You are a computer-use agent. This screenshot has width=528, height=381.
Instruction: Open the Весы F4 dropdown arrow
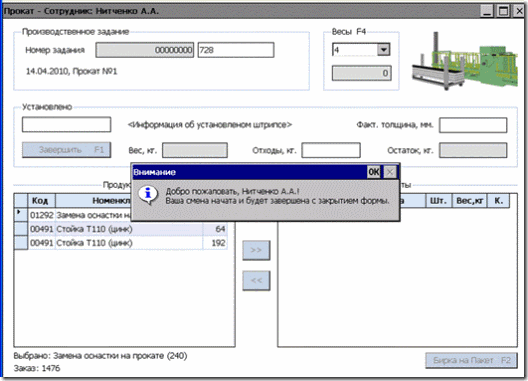coord(384,50)
